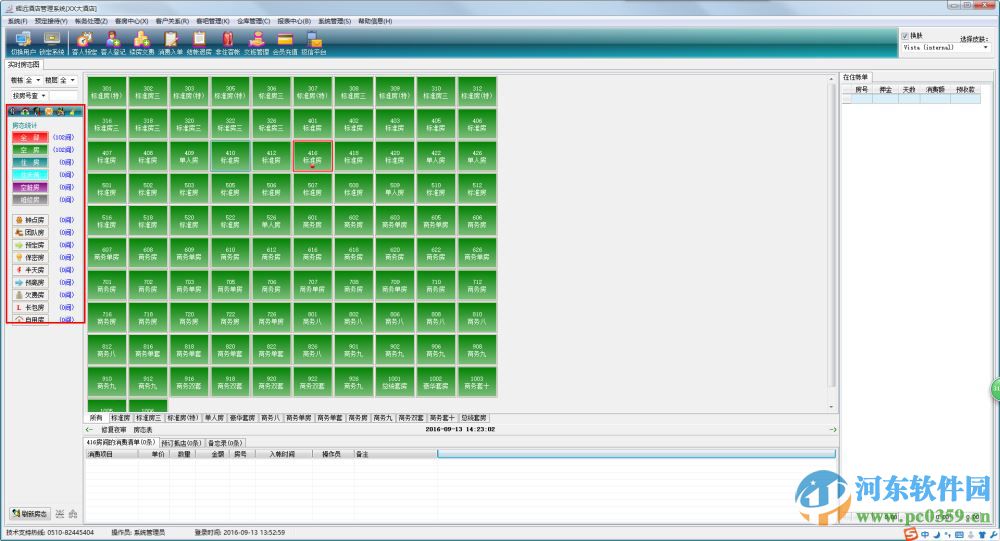This screenshot has width=1000, height=541.
Task: Click the 钟点房 hourly room filter button
Action: (x=30, y=219)
